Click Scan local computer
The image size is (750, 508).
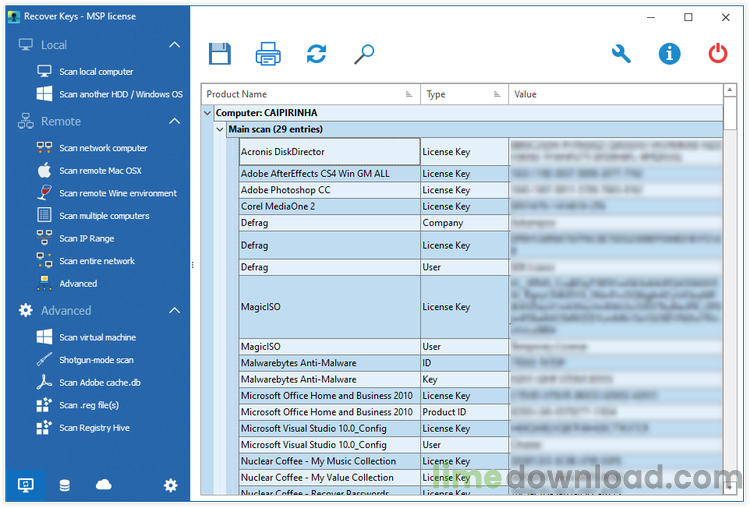click(95, 72)
